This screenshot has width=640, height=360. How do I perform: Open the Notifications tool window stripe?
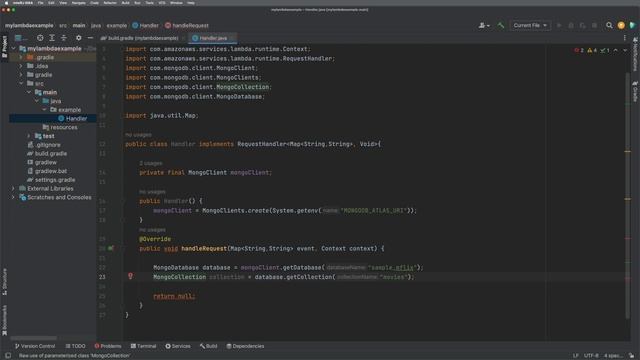point(635,54)
